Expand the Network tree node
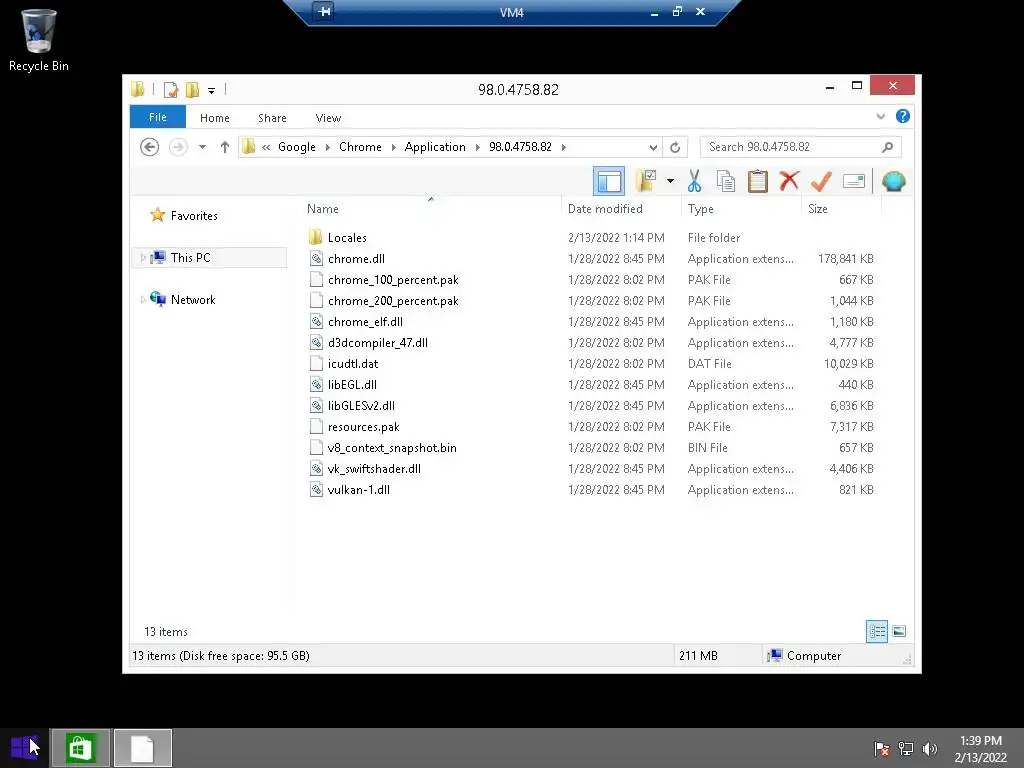 (142, 299)
